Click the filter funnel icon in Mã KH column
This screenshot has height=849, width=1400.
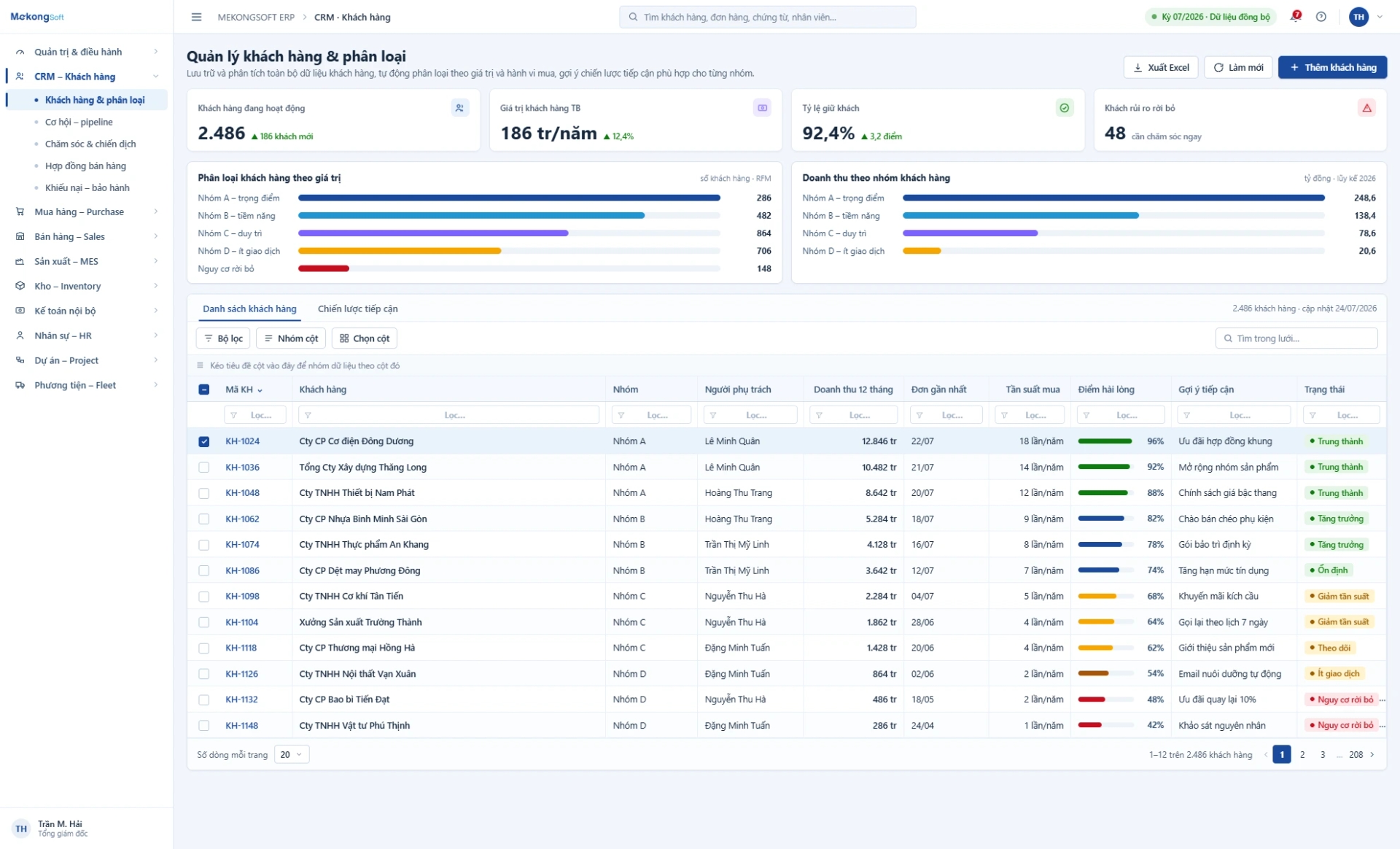234,415
